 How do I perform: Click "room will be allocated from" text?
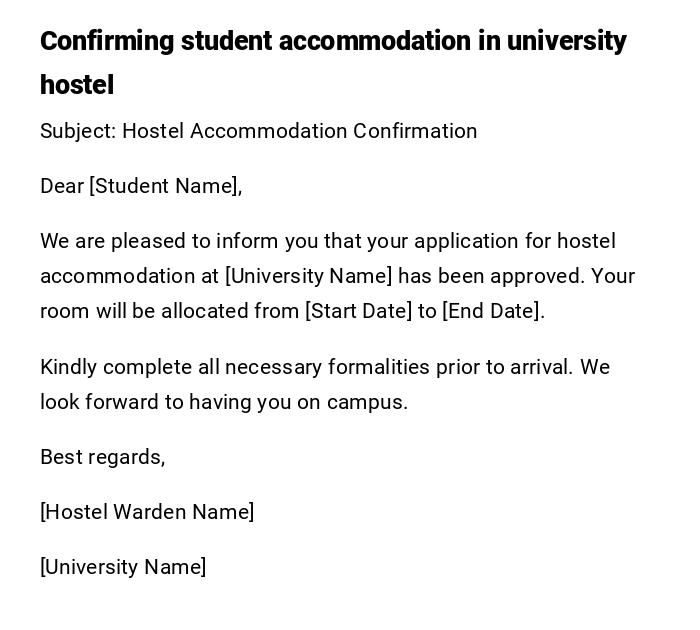(x=169, y=311)
